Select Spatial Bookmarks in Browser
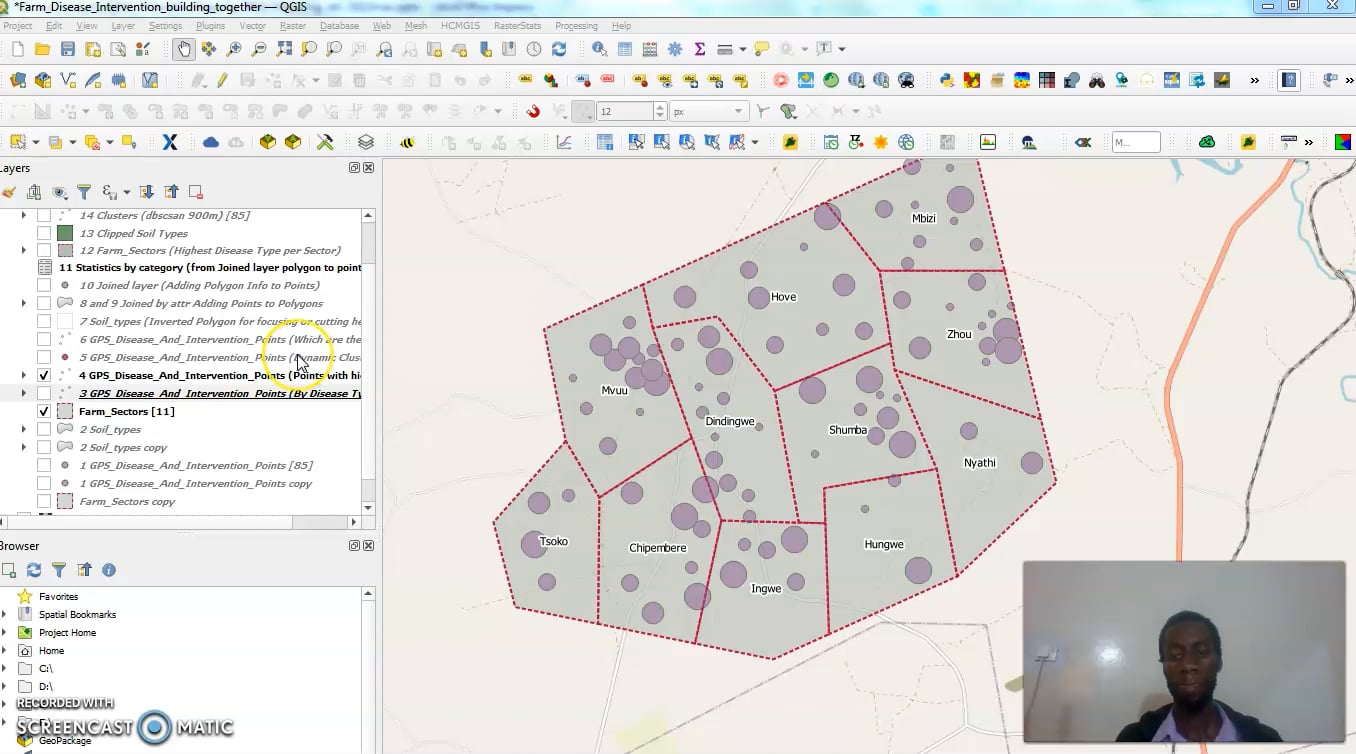 pos(77,614)
